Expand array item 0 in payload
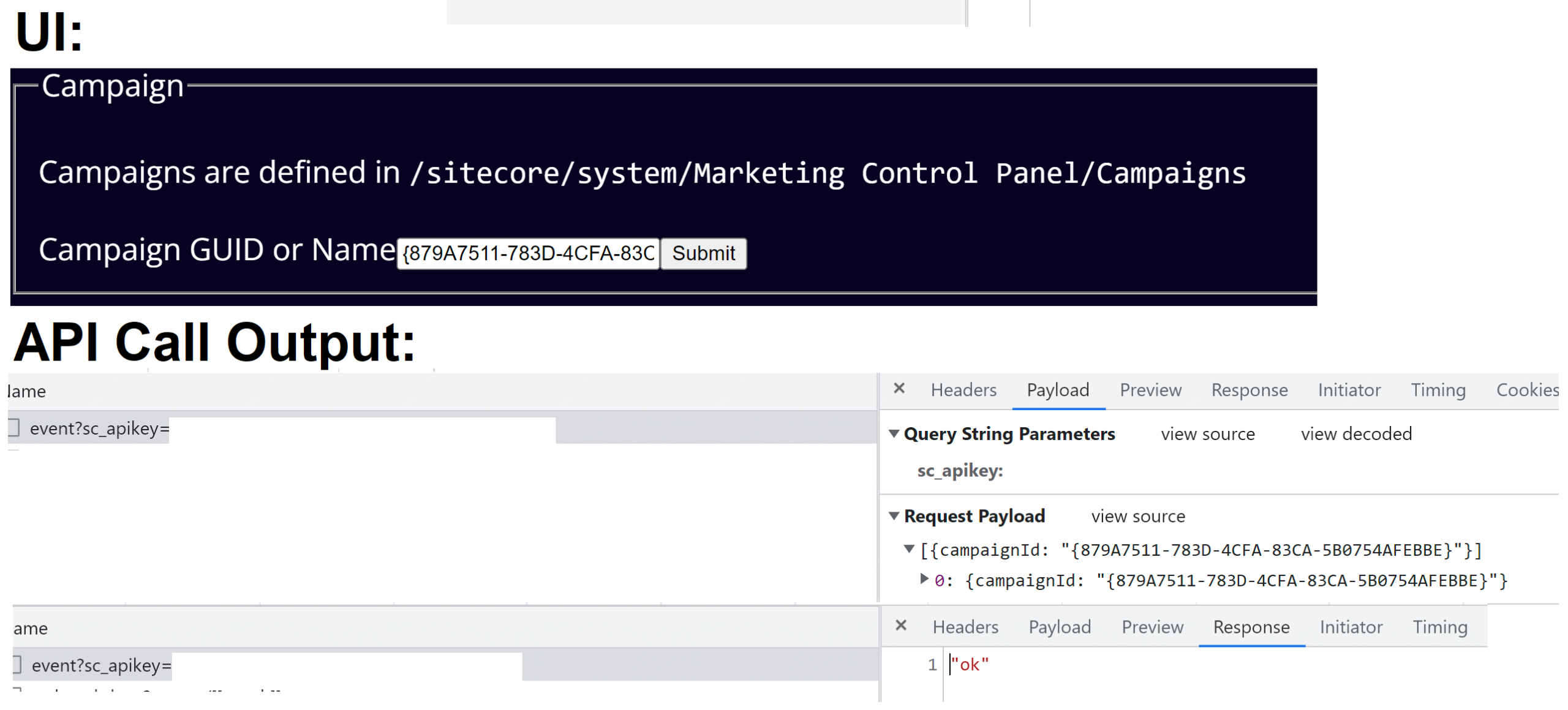This screenshot has width=1568, height=710. coord(924,578)
